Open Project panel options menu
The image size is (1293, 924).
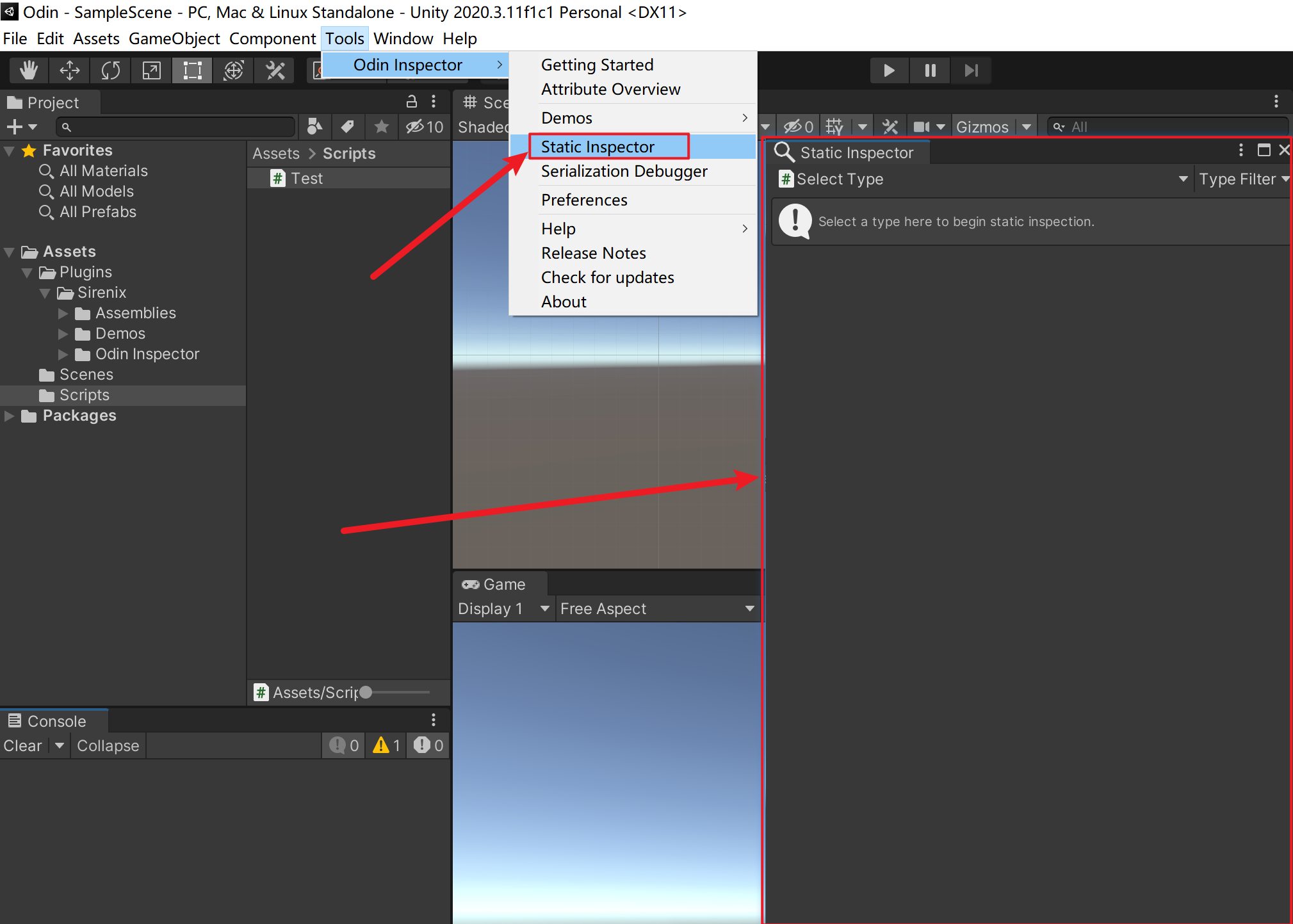pos(434,101)
